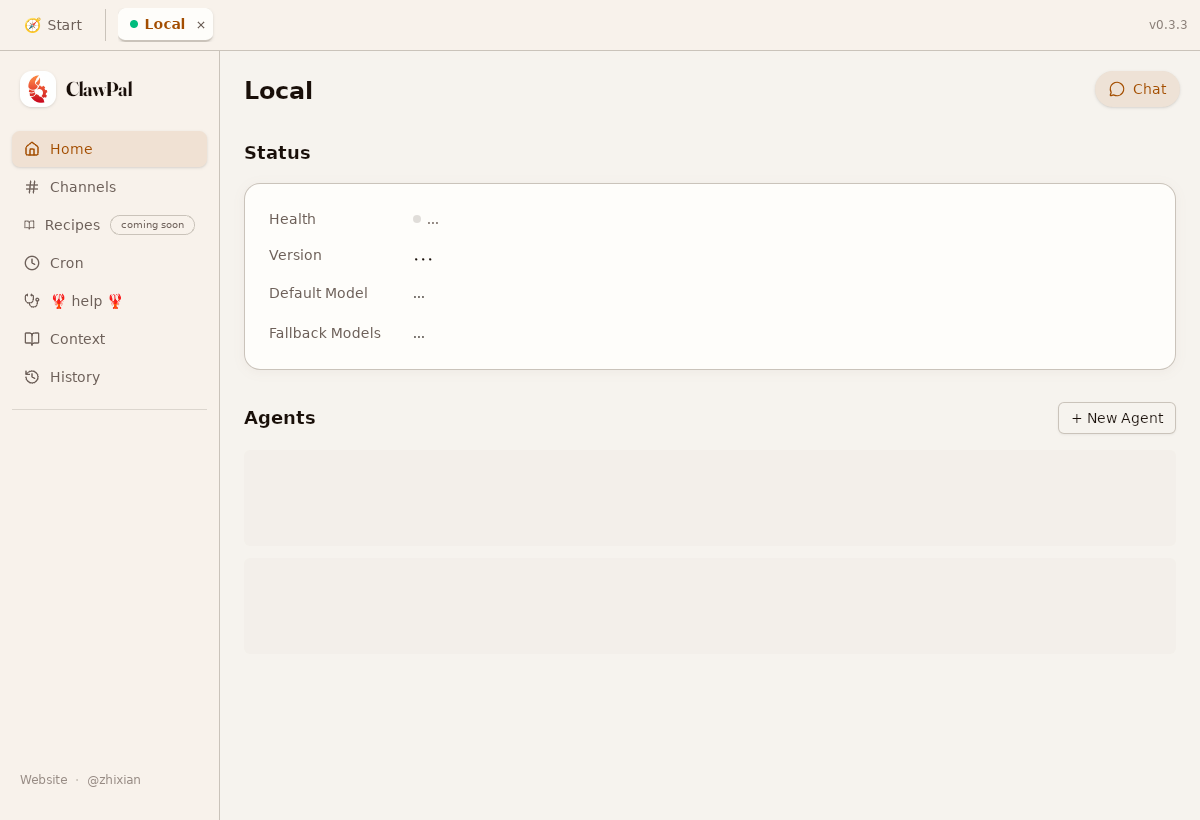Click the Health label
The height and width of the screenshot is (820, 1200).
292,219
